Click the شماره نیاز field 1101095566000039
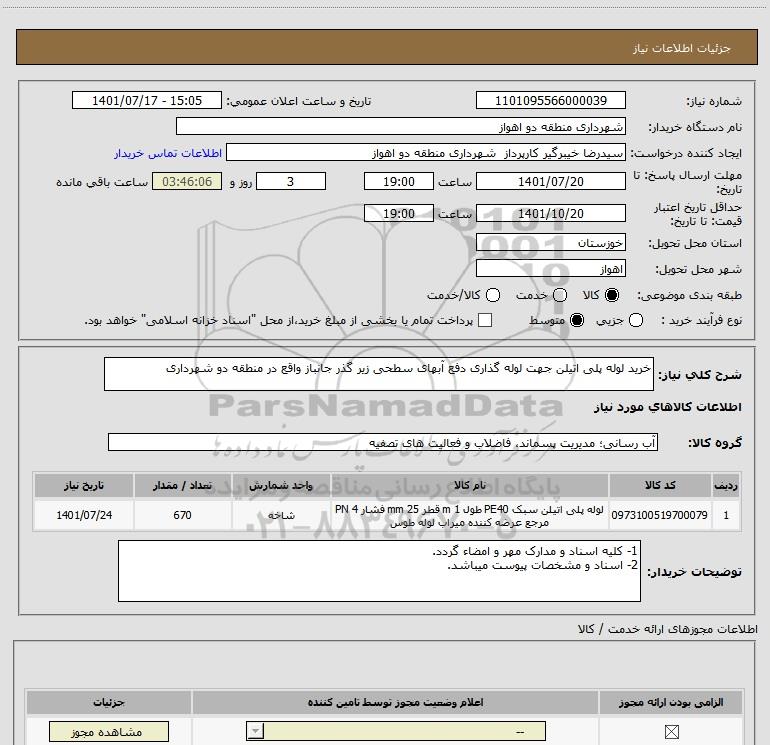Screen dimensions: 770x745 pyautogui.click(x=550, y=100)
